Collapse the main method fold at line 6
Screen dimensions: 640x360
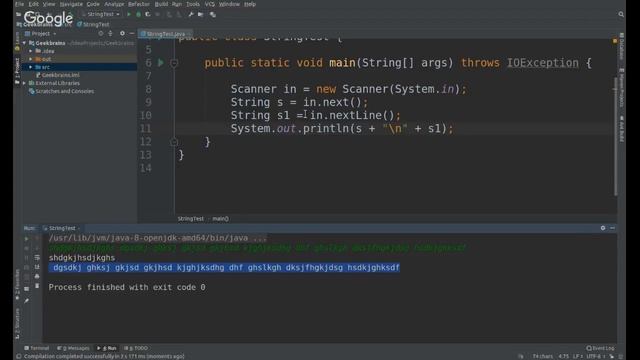click(174, 63)
